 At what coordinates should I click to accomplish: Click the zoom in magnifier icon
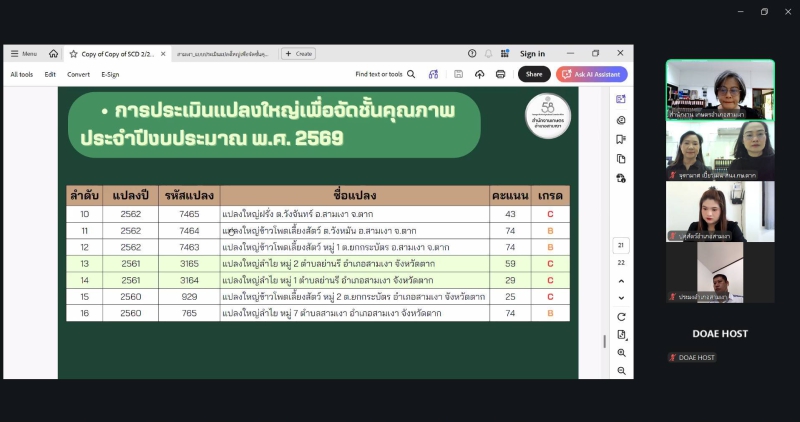coord(621,353)
